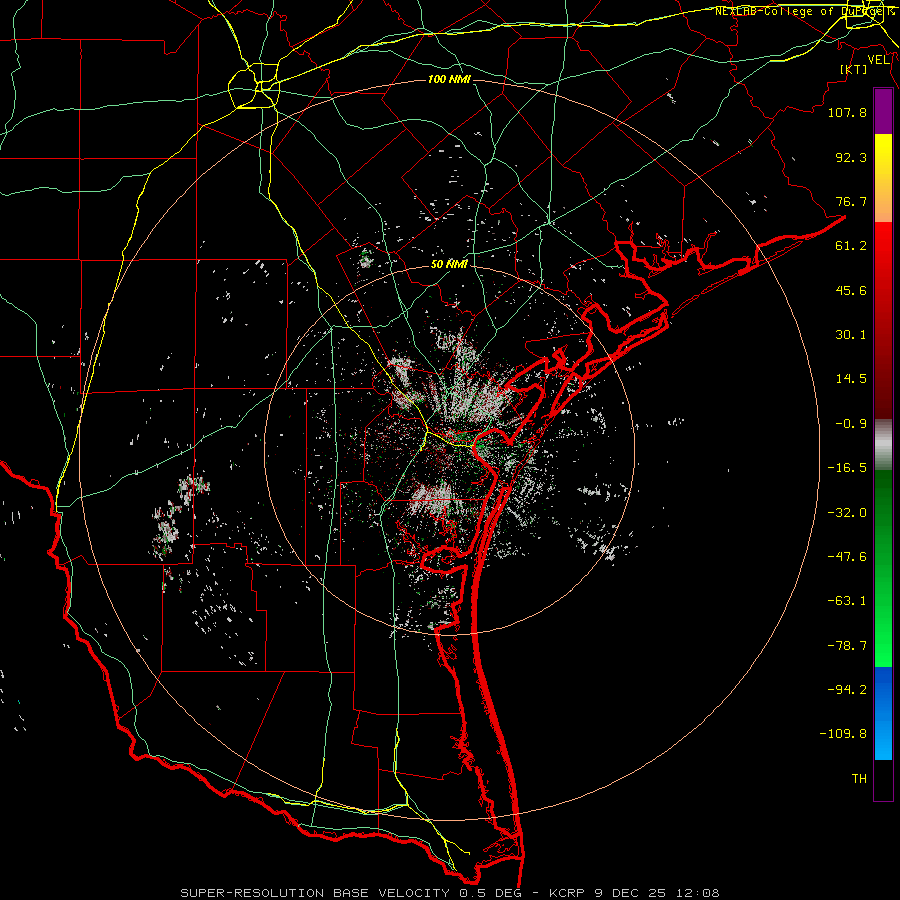Click the -63.1 velocity scale value
Screen dimensions: 900x900
pyautogui.click(x=847, y=601)
